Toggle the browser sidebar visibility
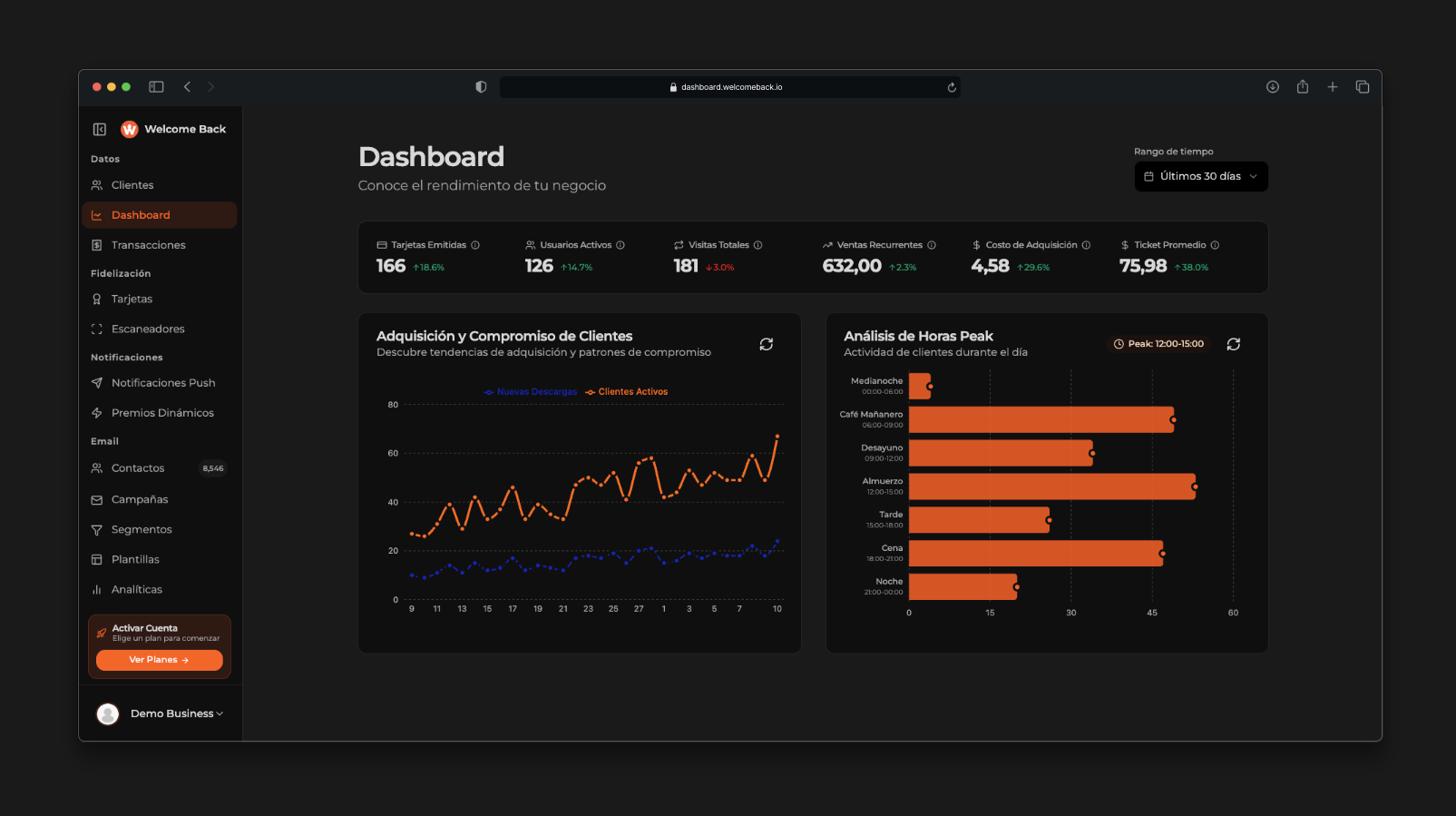Viewport: 1456px width, 816px height. (x=156, y=87)
